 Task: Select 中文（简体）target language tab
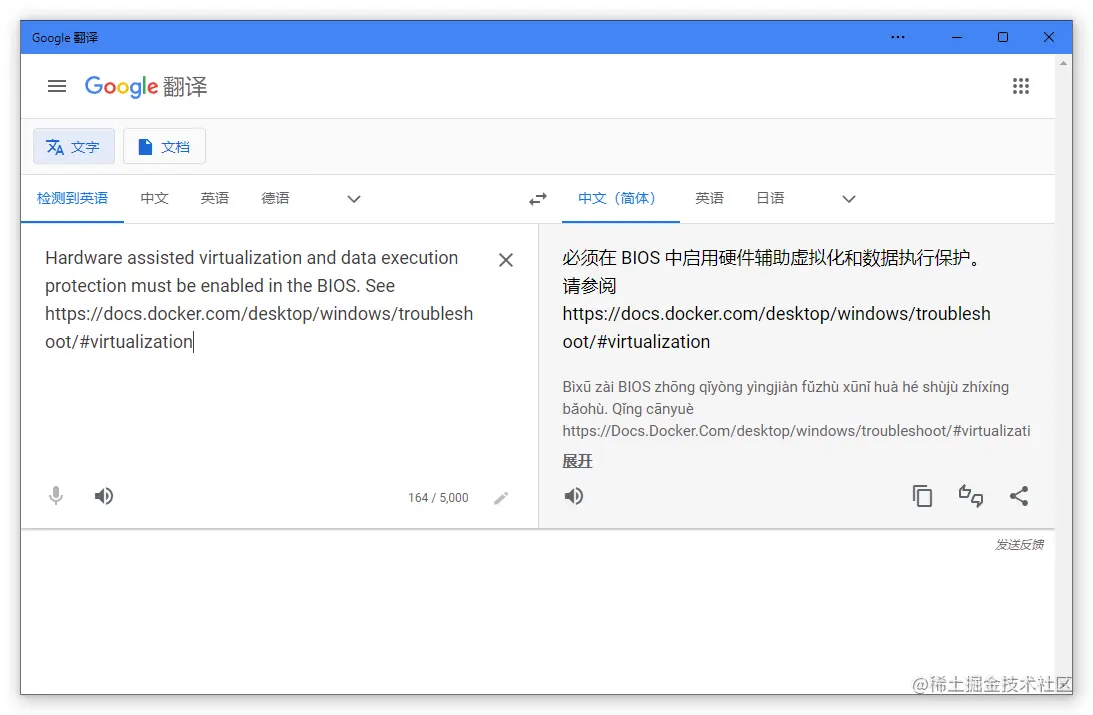tap(620, 199)
